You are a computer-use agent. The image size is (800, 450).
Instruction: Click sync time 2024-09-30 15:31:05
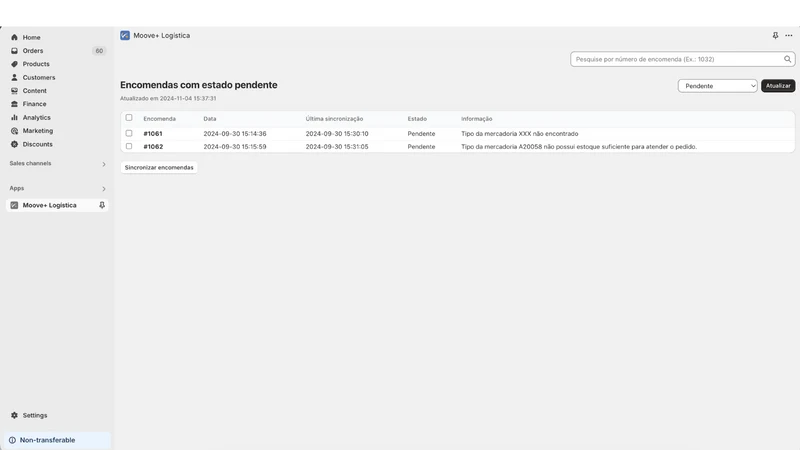[x=337, y=146]
